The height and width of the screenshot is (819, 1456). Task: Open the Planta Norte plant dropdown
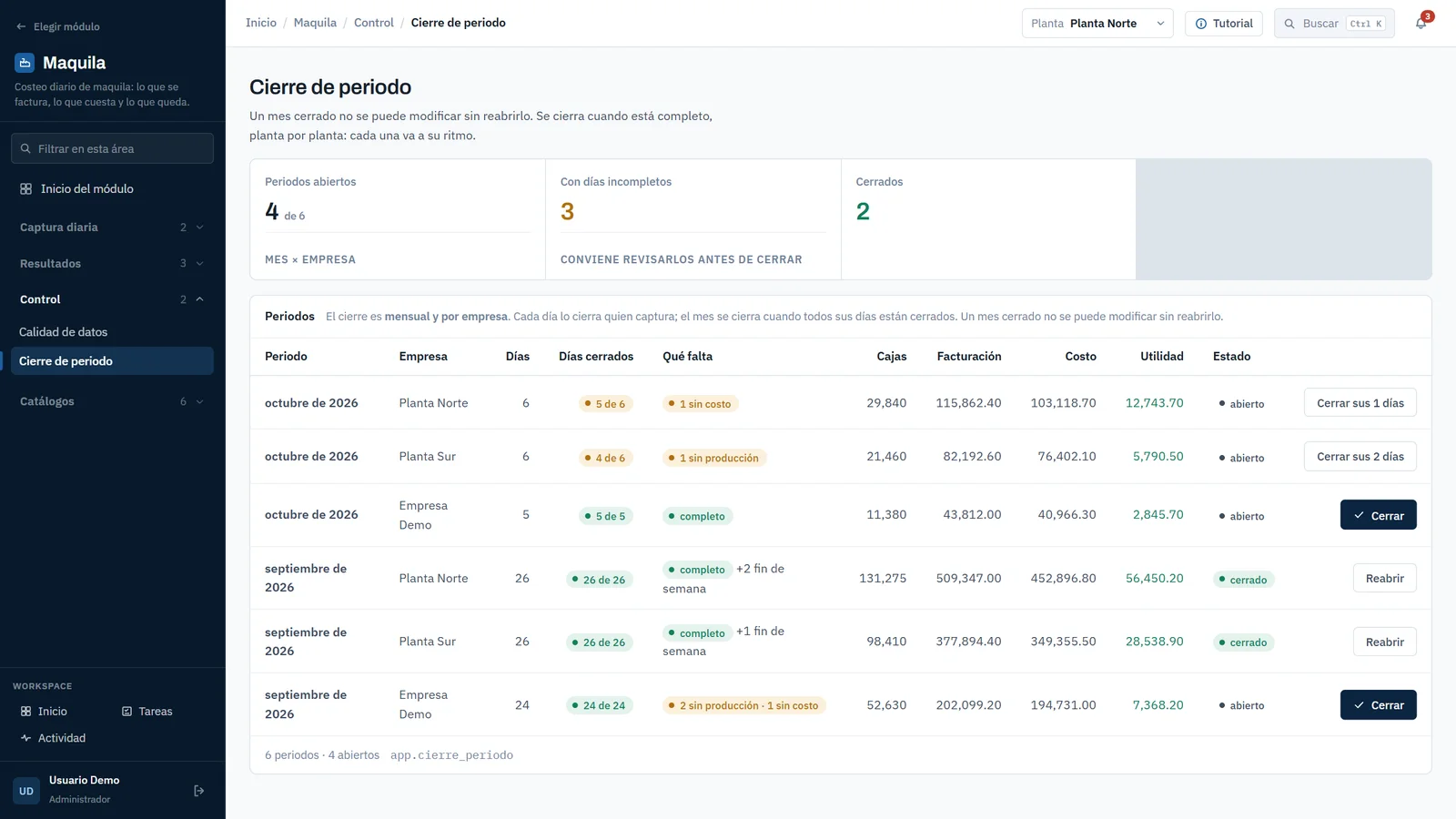point(1097,24)
